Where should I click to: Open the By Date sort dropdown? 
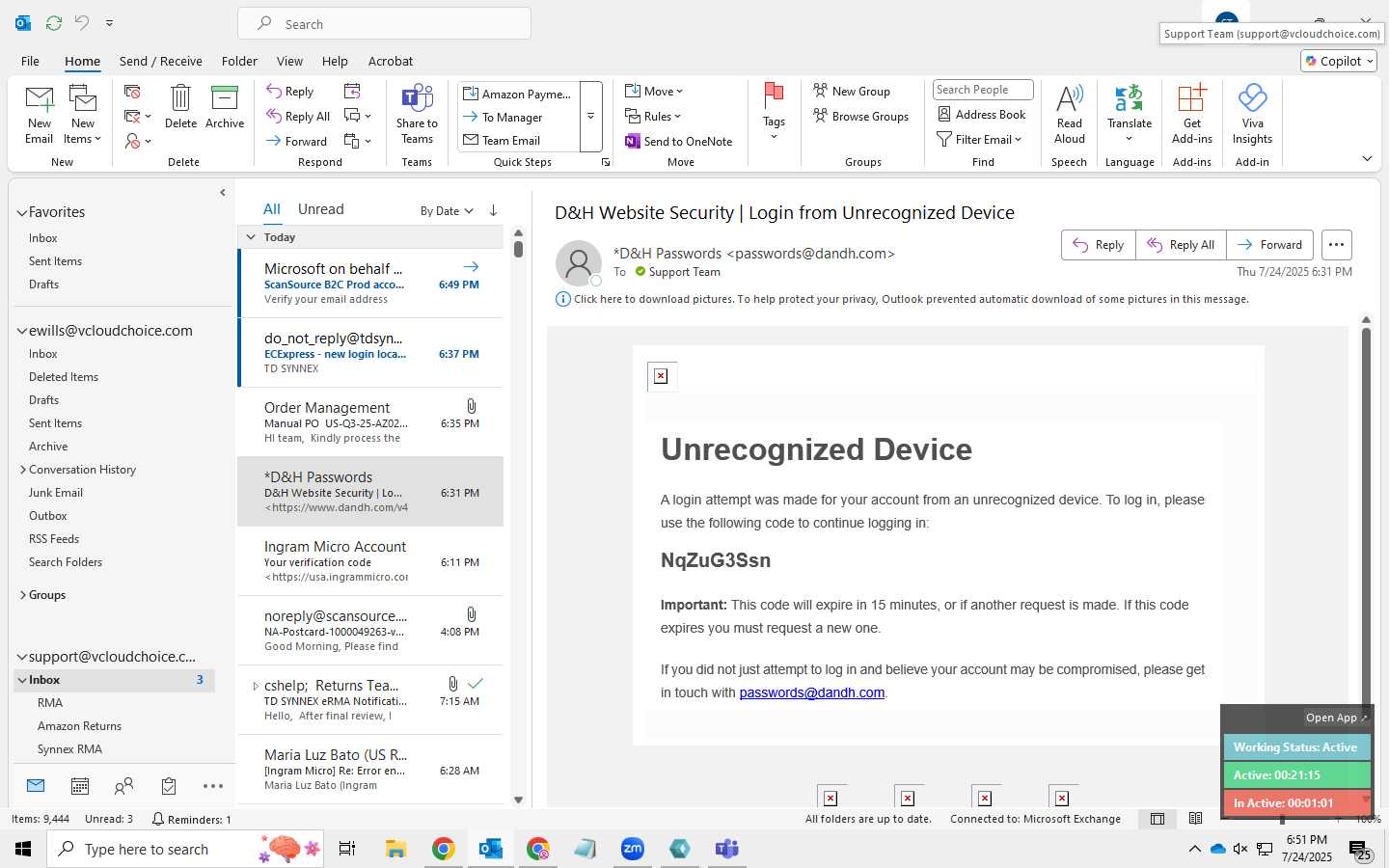pyautogui.click(x=447, y=210)
